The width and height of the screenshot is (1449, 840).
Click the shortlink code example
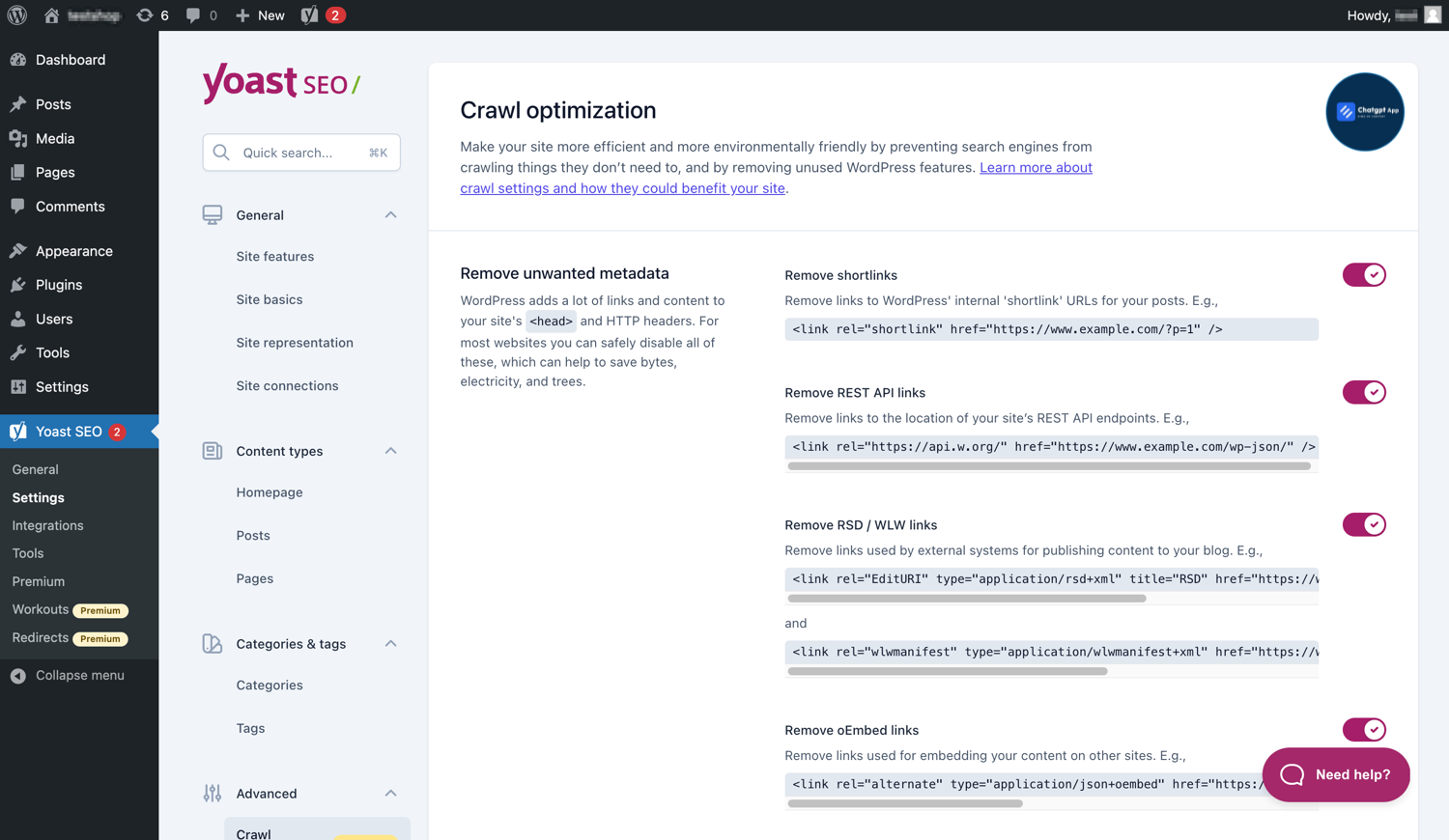click(x=1051, y=329)
